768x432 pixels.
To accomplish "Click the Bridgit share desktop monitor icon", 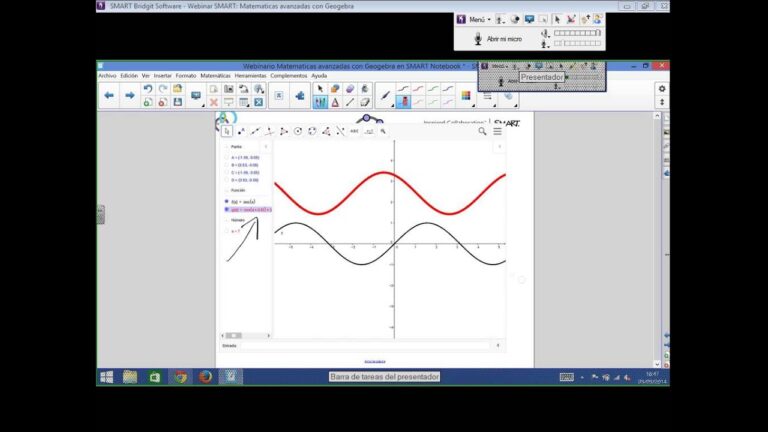I will (529, 19).
